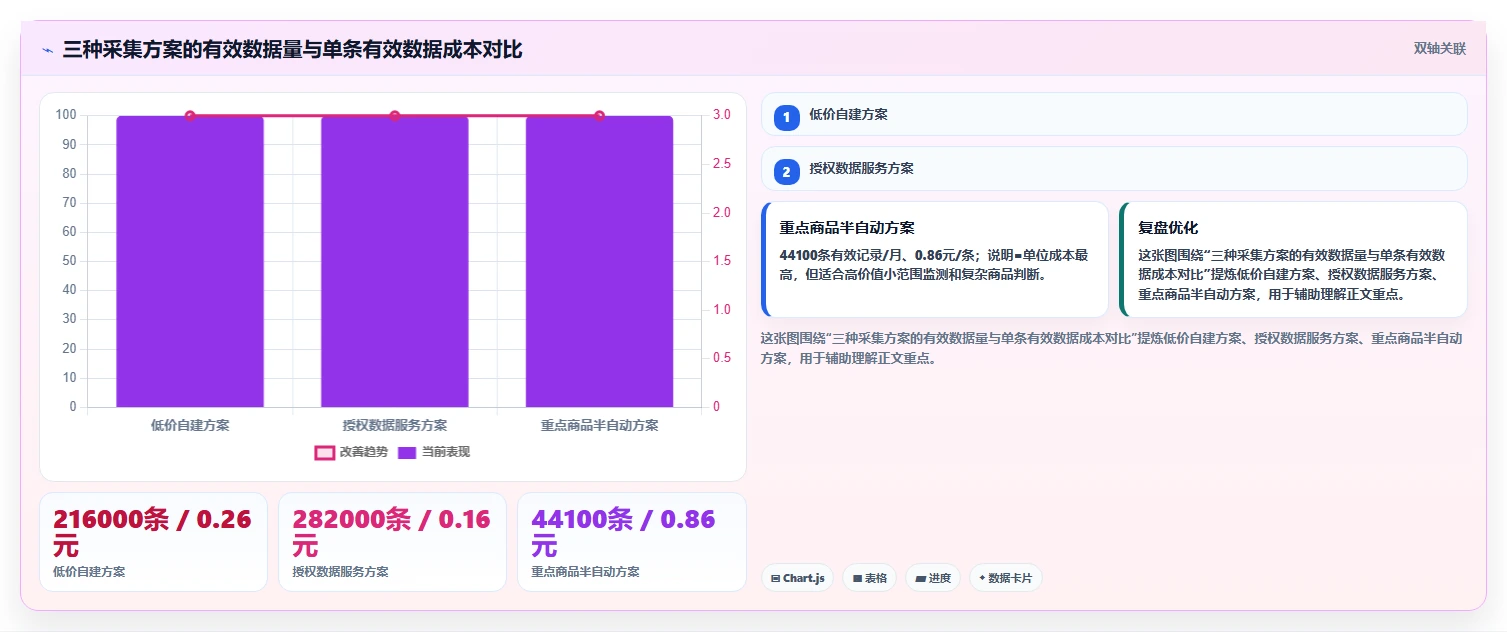
Task: Click the summary paragraph below the cards
Action: click(1112, 348)
